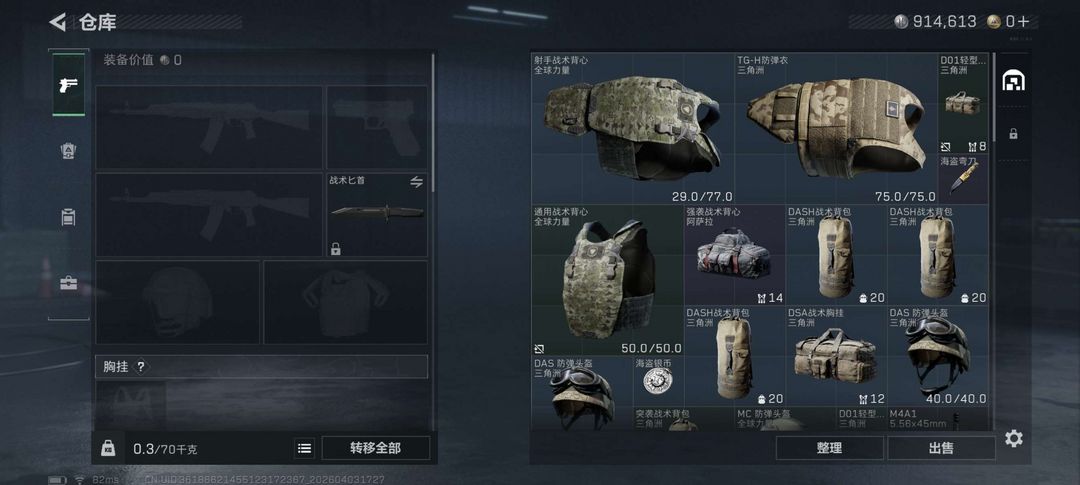Click the help question mark beside 胸挂
The width and height of the screenshot is (1080, 485).
[x=141, y=367]
